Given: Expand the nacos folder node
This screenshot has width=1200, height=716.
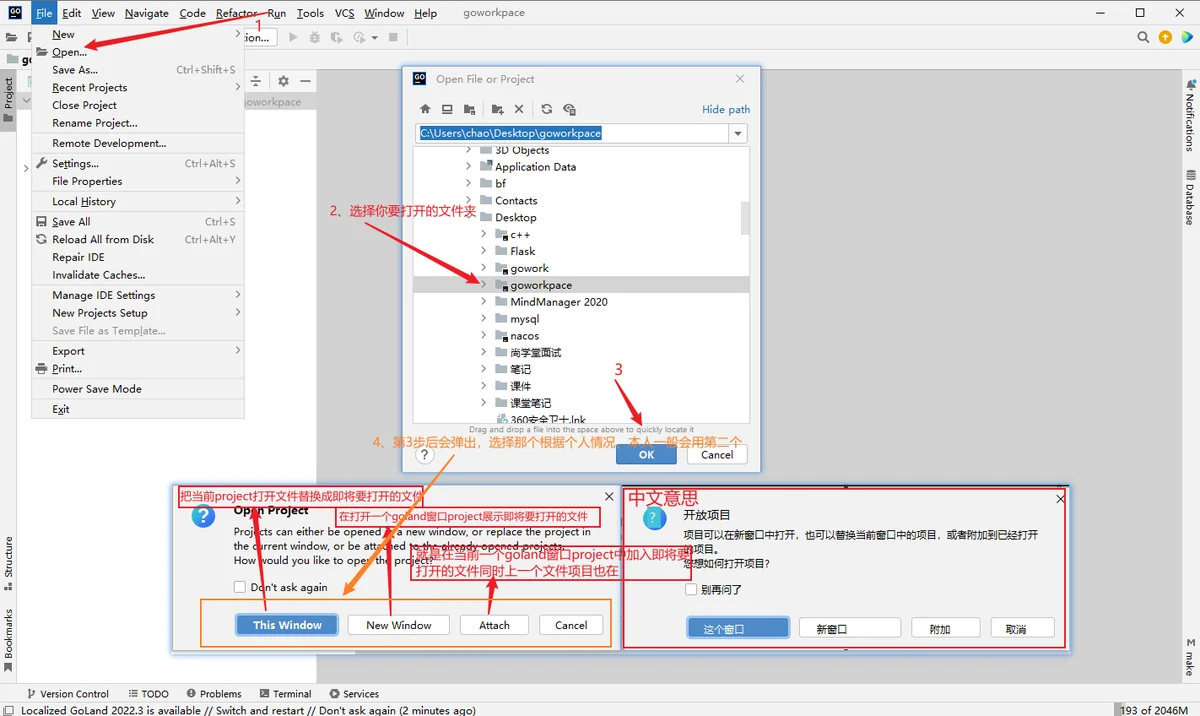Looking at the screenshot, I should (484, 336).
